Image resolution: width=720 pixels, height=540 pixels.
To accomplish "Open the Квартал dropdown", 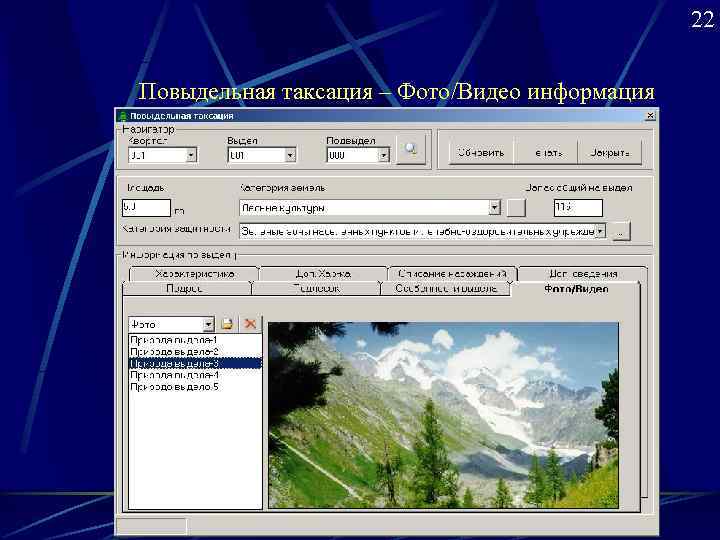I will [191, 156].
